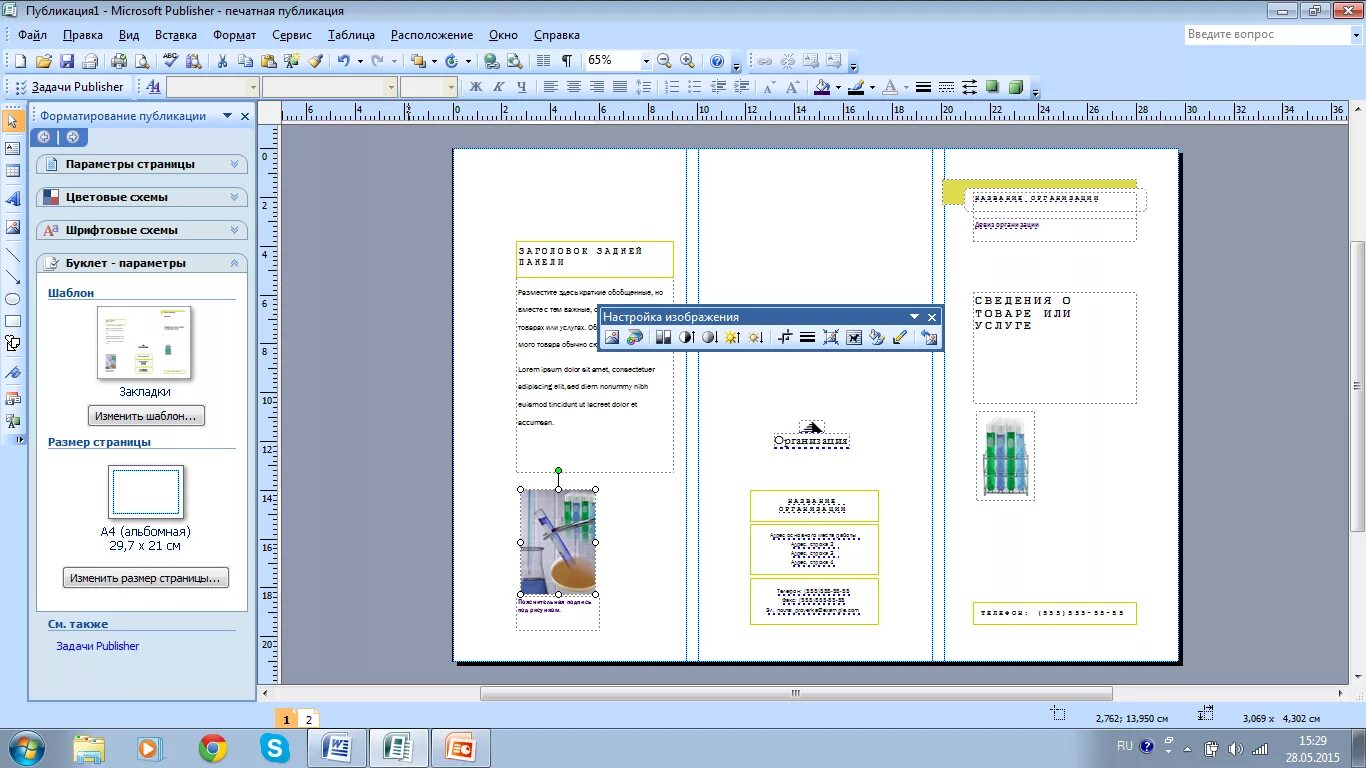
Task: Click Insert Picture in Picture toolbar
Action: (612, 338)
